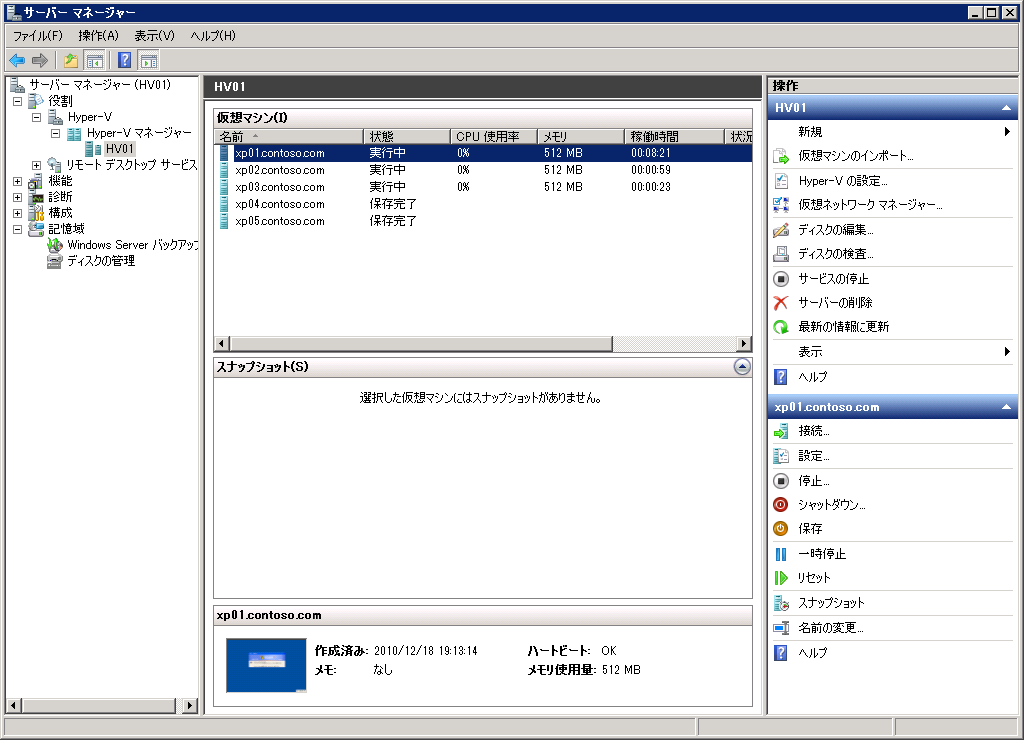
Task: Click the 接続 connect icon
Action: click(x=781, y=431)
